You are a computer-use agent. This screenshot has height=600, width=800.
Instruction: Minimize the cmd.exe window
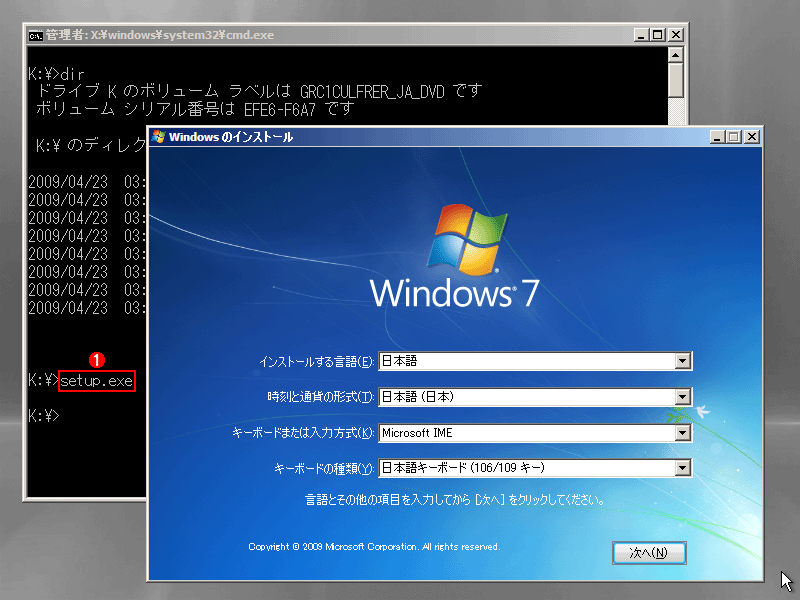click(x=641, y=35)
